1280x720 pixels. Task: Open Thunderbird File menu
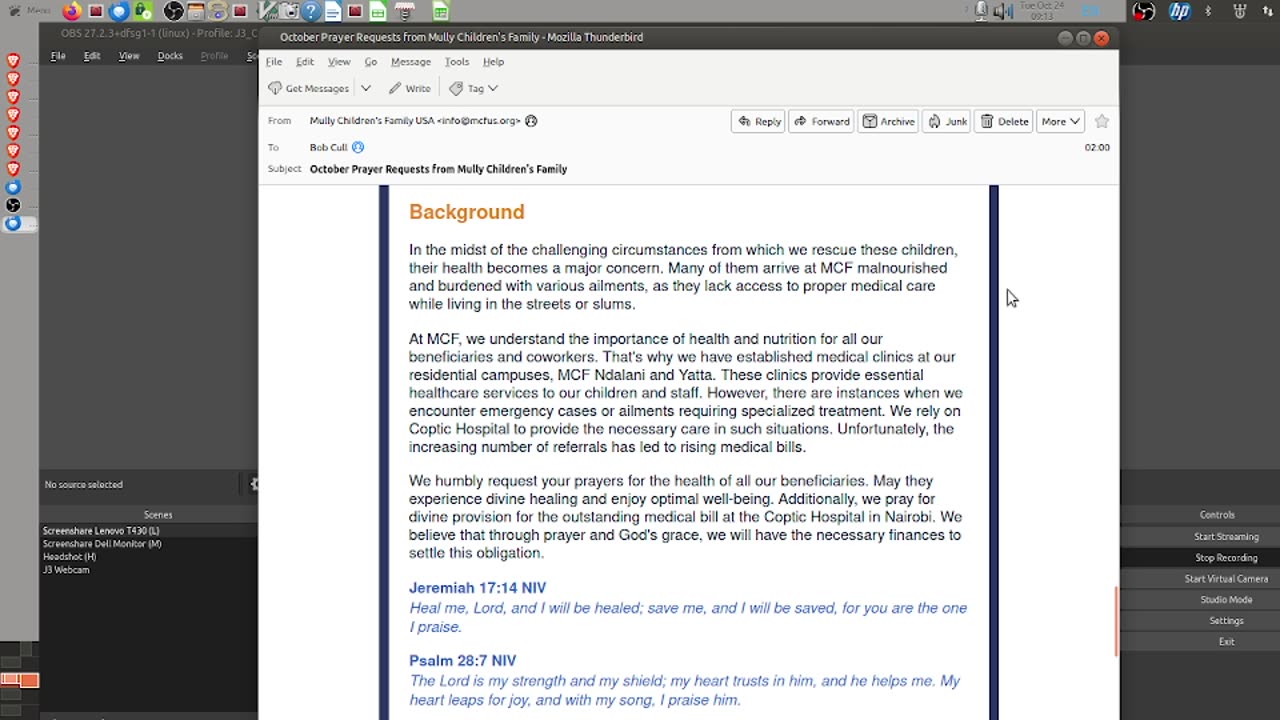(x=274, y=62)
